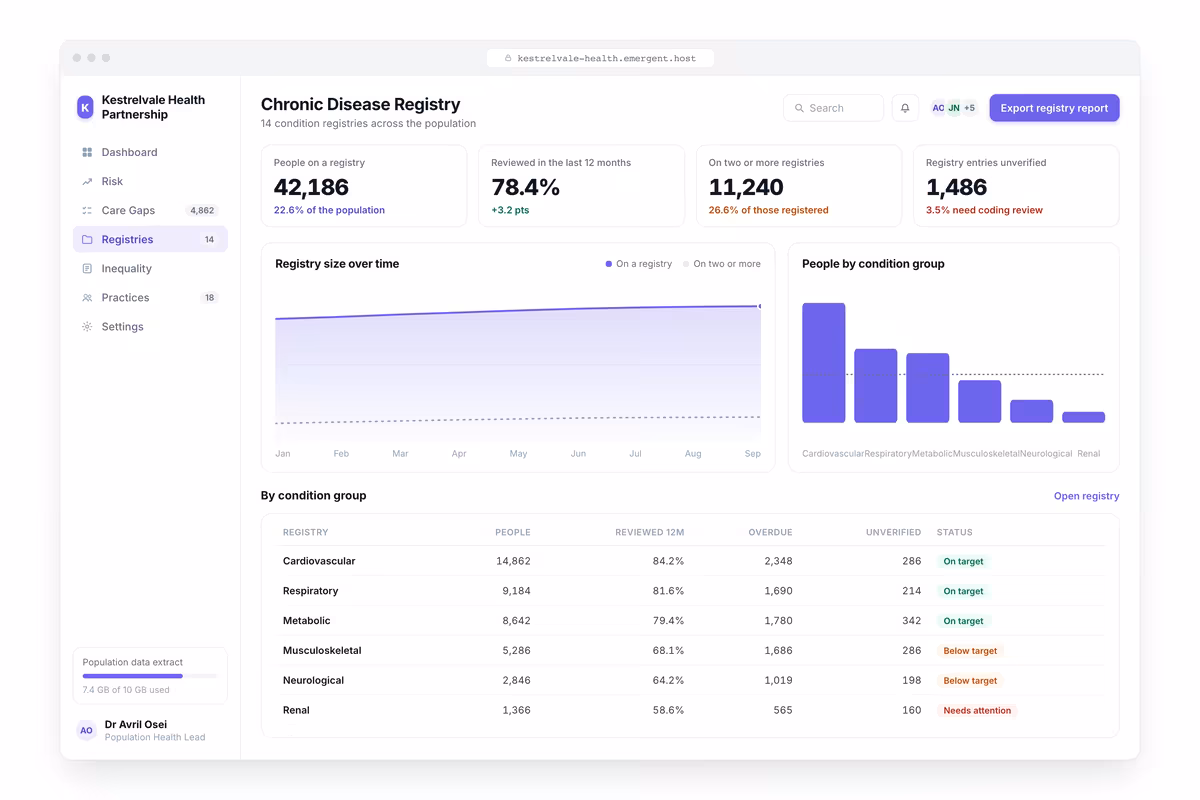Click the On two or more registries card
This screenshot has width=1200, height=800.
[x=799, y=186]
